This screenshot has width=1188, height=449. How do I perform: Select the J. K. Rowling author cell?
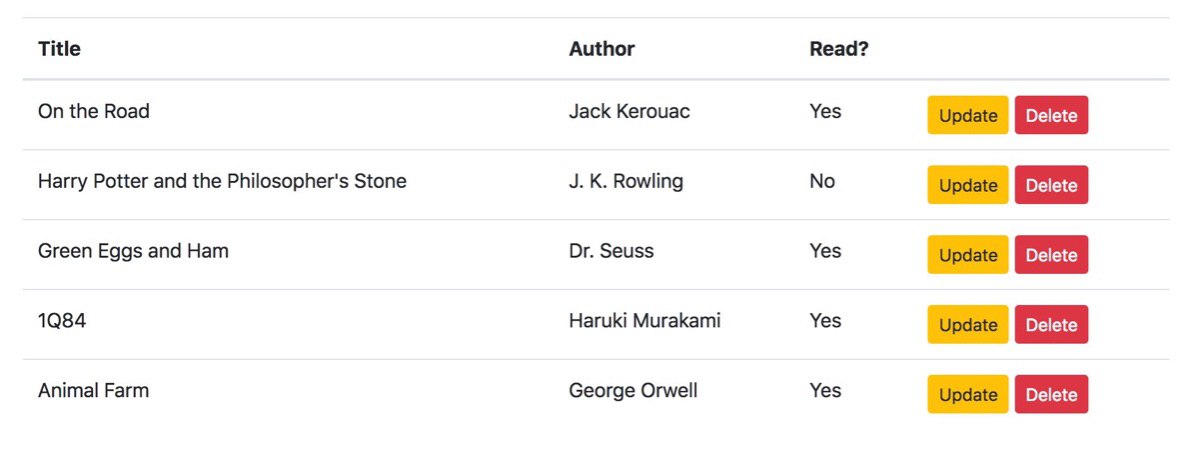(x=626, y=181)
